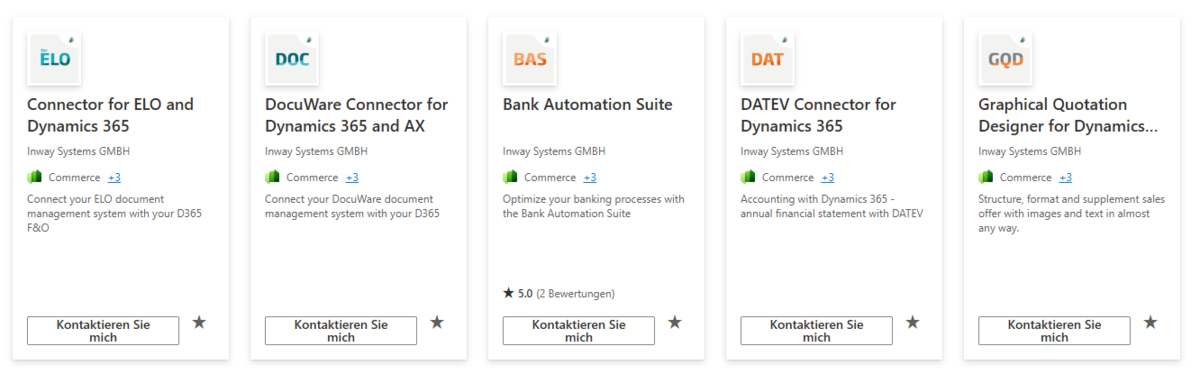The height and width of the screenshot is (383, 1200).
Task: Click Kontaktieren Sie mich on DATEV card
Action: (x=817, y=331)
